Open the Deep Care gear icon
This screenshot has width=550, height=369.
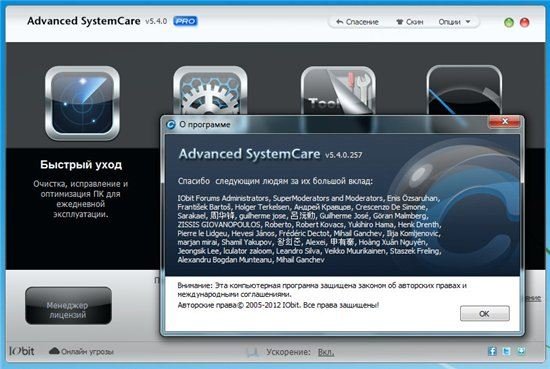[x=210, y=90]
